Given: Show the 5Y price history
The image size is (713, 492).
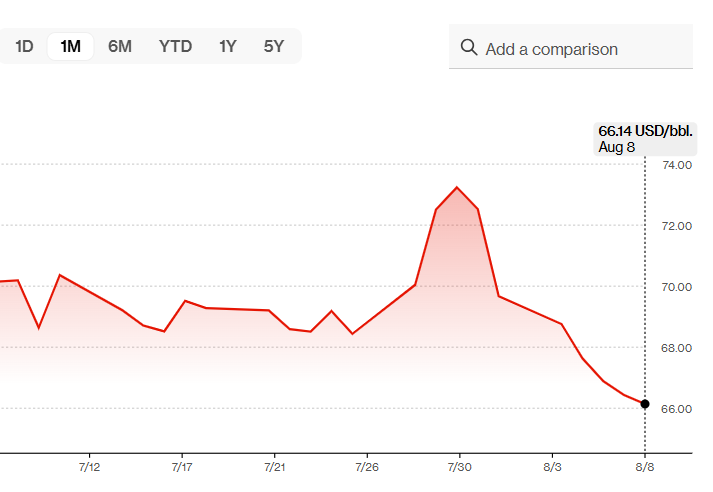Looking at the screenshot, I should click(274, 46).
